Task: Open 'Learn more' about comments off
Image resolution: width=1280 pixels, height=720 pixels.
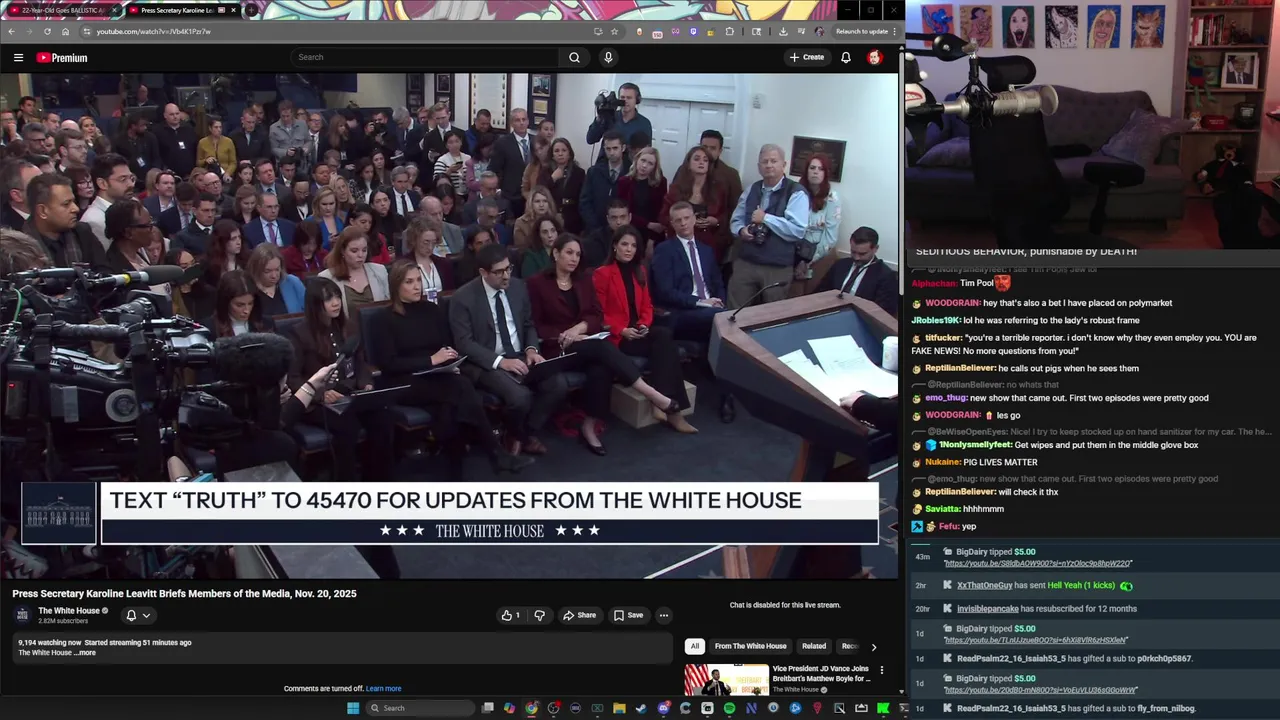Action: coord(383,688)
